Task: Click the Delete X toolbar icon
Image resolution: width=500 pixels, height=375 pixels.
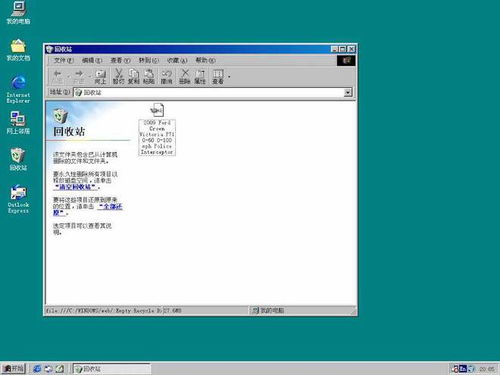Action: [185, 77]
